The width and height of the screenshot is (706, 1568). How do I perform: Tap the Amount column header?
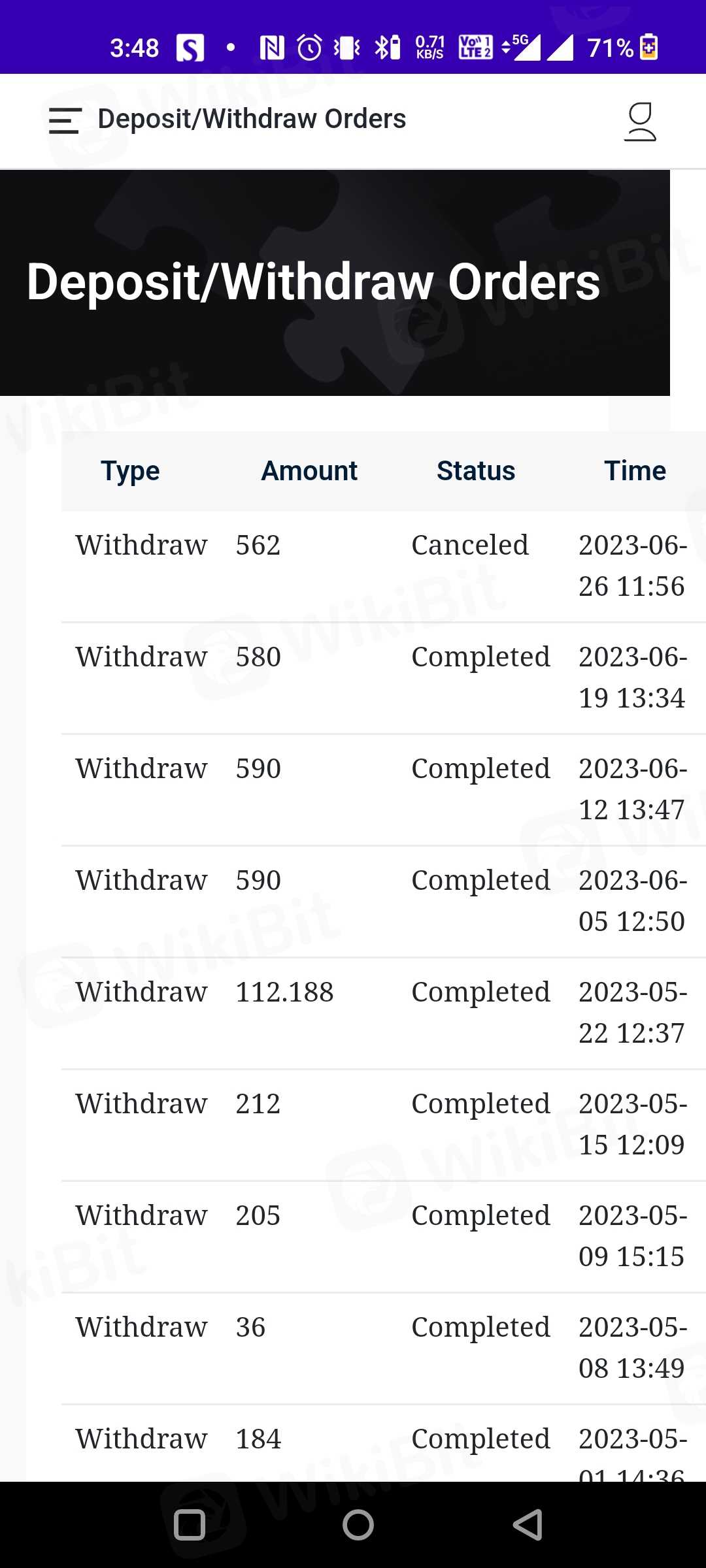click(x=309, y=471)
